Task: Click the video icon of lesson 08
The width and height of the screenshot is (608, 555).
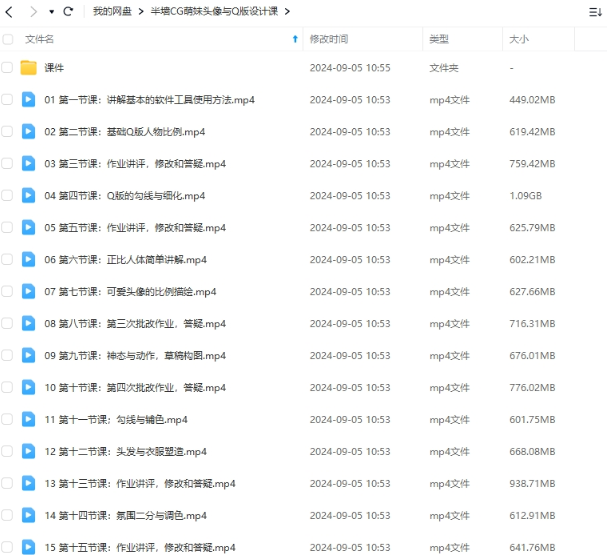Action: pyautogui.click(x=28, y=323)
